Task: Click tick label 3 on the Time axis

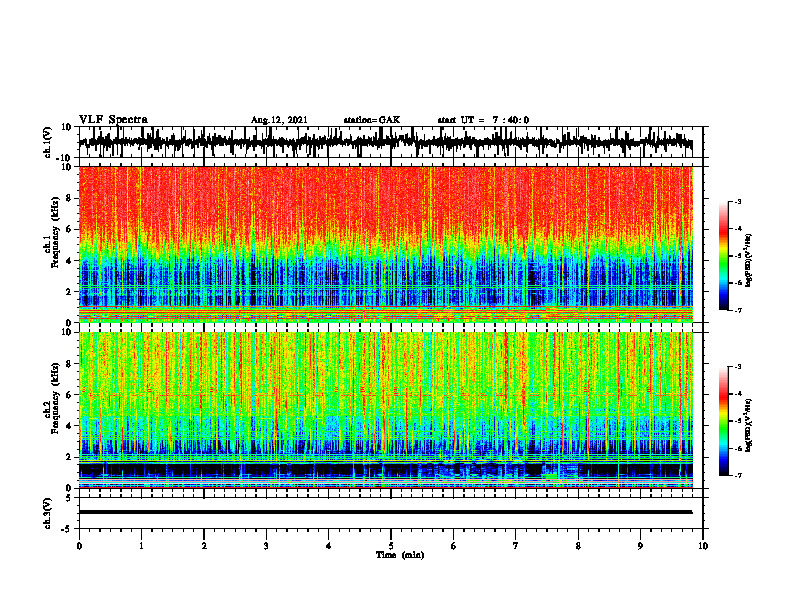Action: point(266,546)
